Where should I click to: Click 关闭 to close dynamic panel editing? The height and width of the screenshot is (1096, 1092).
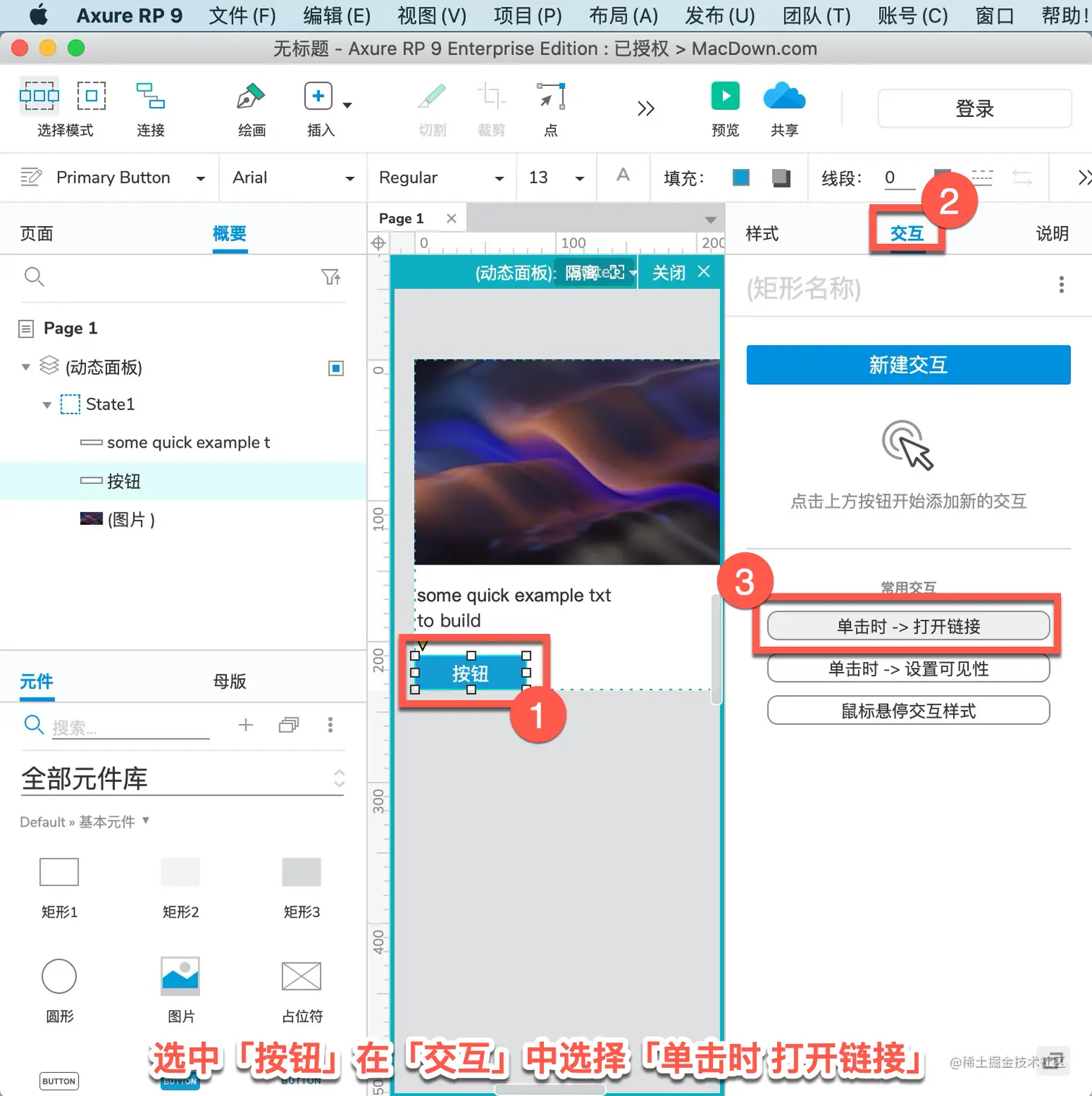click(681, 272)
